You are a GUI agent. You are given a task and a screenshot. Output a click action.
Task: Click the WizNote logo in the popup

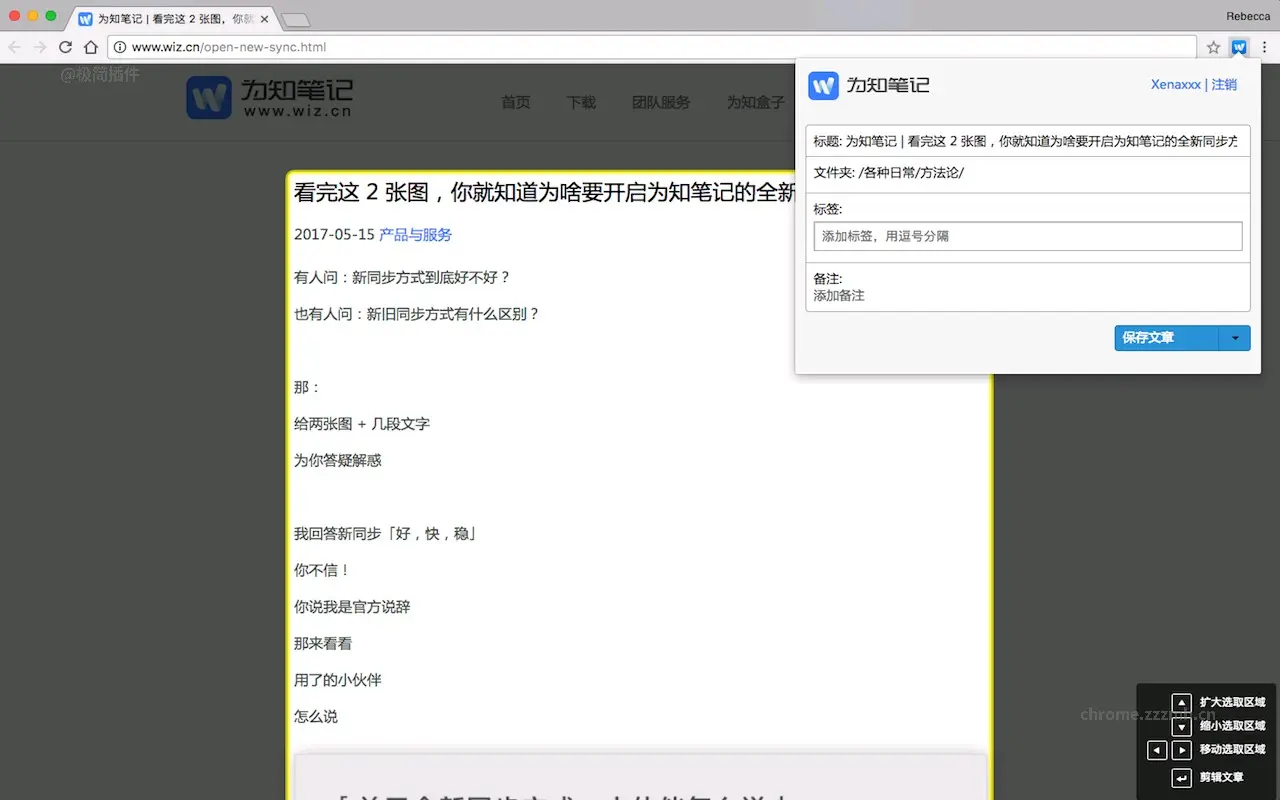point(822,86)
